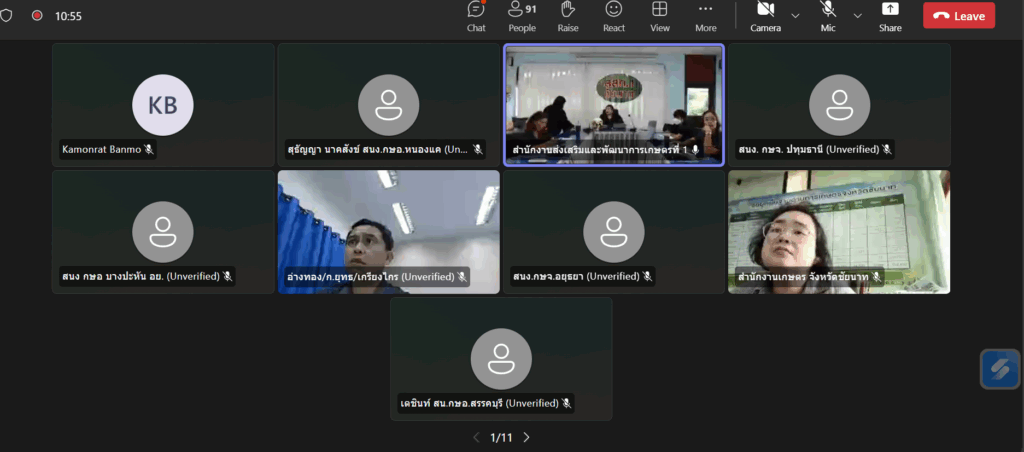Expand the Mic options dropdown arrow
Screen dimensions: 1024x452
[858, 15]
